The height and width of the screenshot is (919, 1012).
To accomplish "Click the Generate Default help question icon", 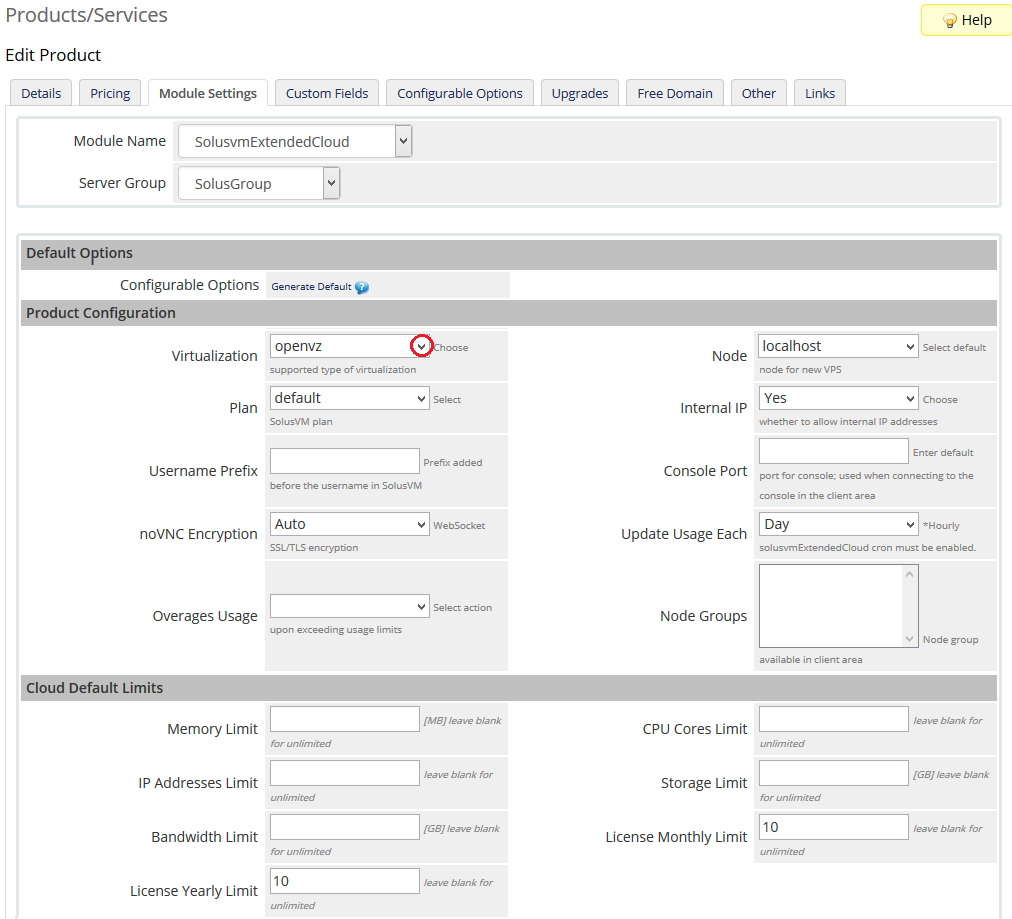I will [361, 287].
